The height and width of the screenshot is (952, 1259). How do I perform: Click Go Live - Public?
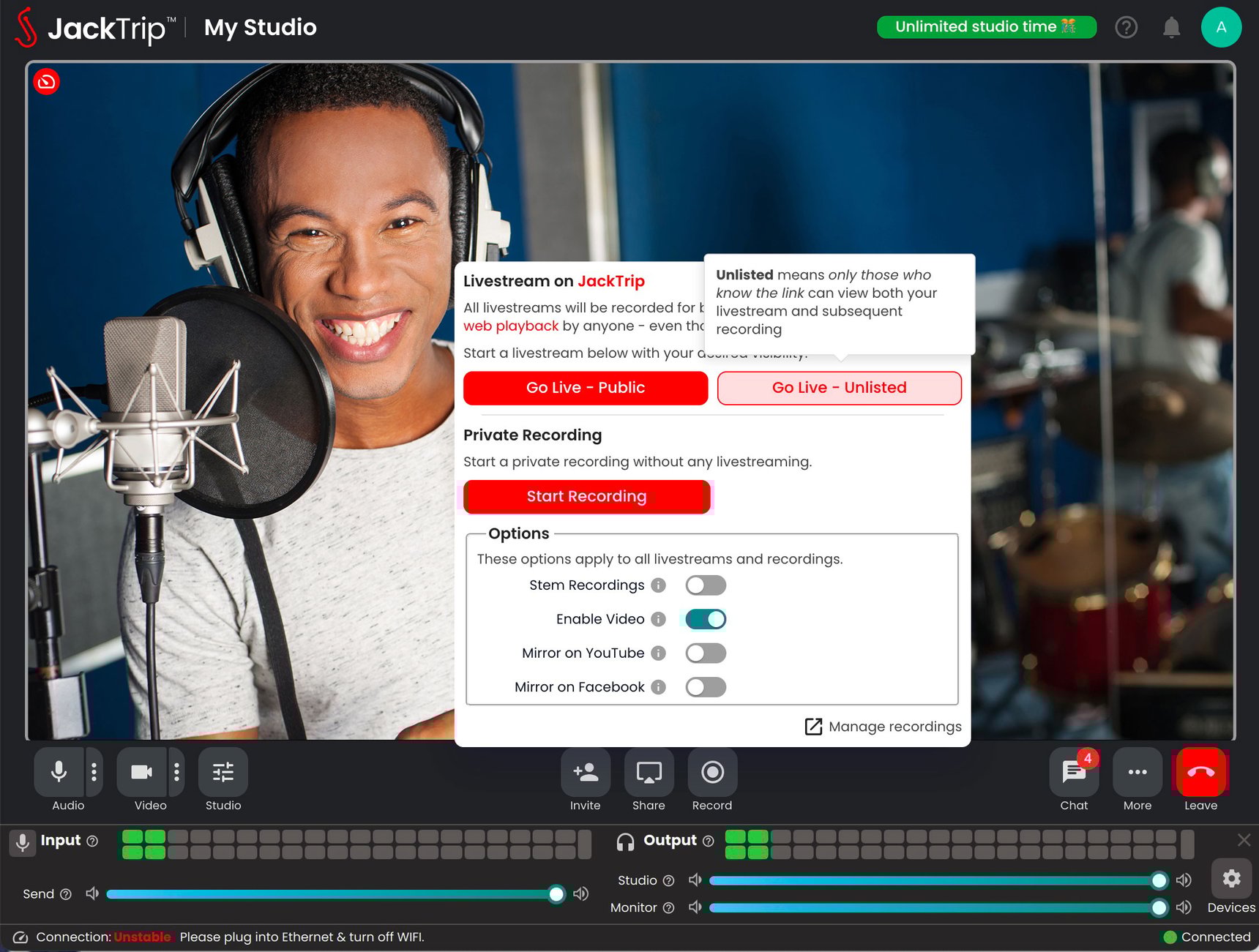click(585, 388)
